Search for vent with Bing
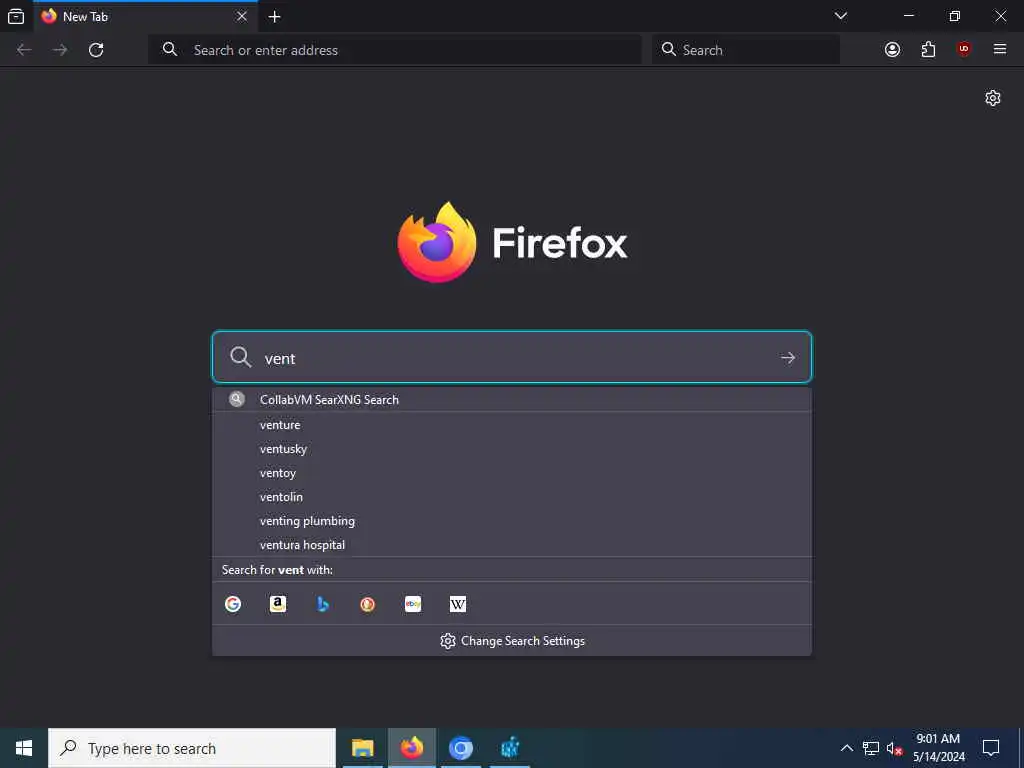 click(323, 604)
